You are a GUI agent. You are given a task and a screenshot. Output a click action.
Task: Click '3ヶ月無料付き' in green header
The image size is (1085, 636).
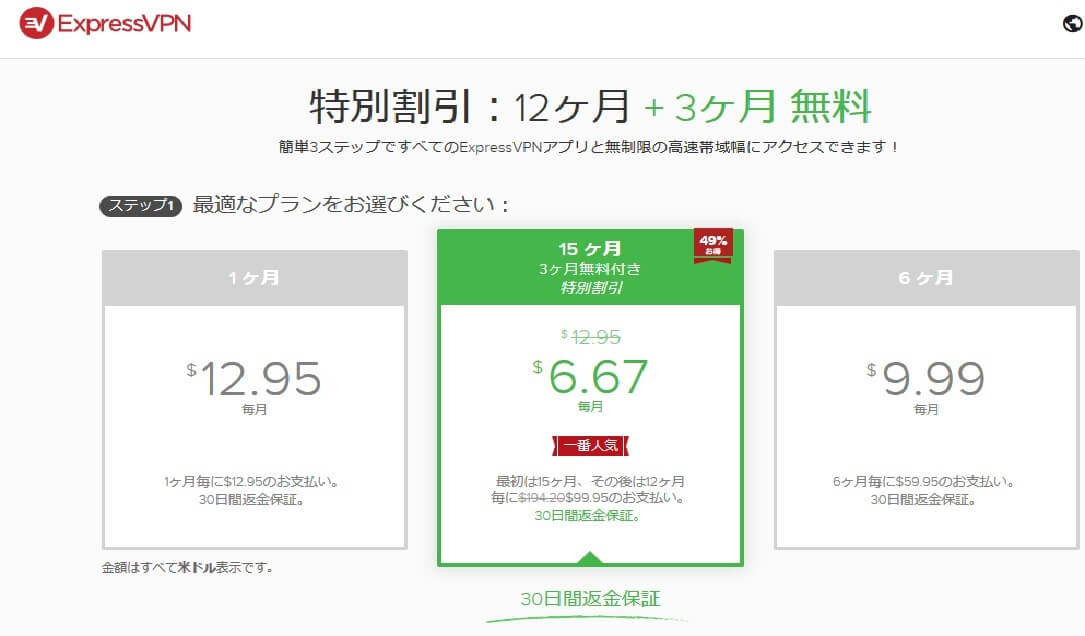[590, 269]
